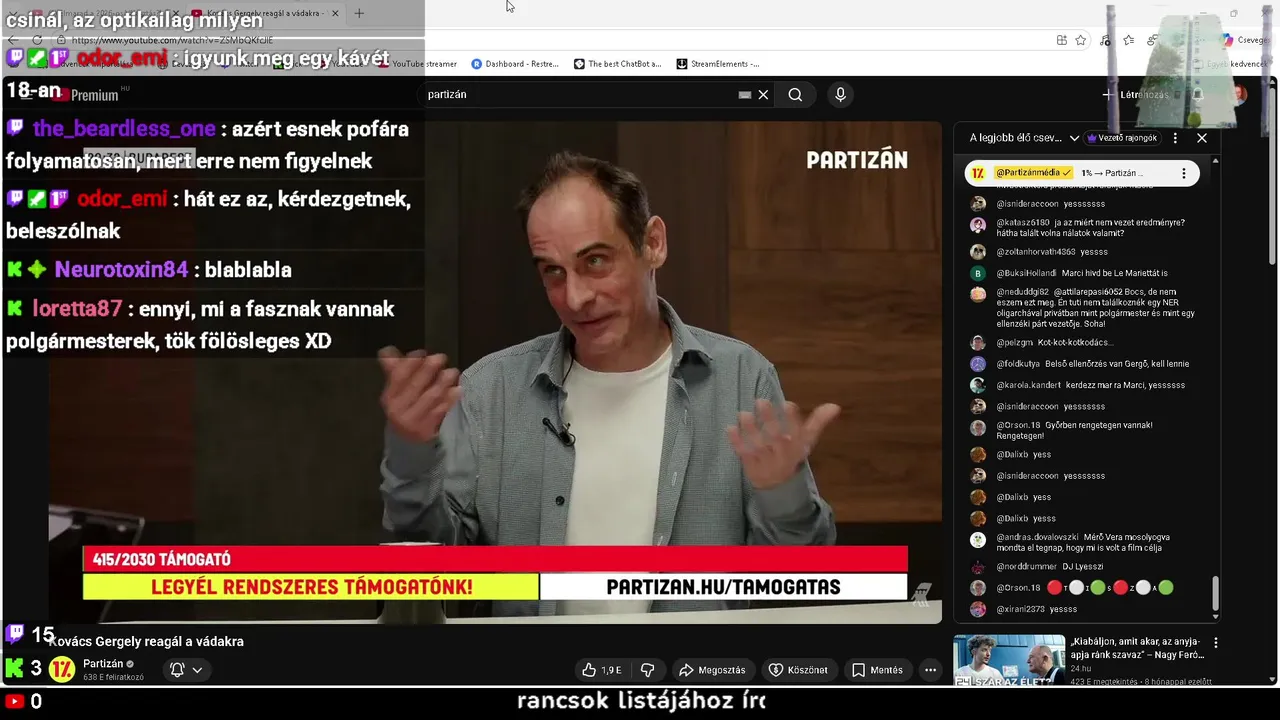Open the YouTube Premium logo
Image resolution: width=1280 pixels, height=720 pixels.
point(90,95)
